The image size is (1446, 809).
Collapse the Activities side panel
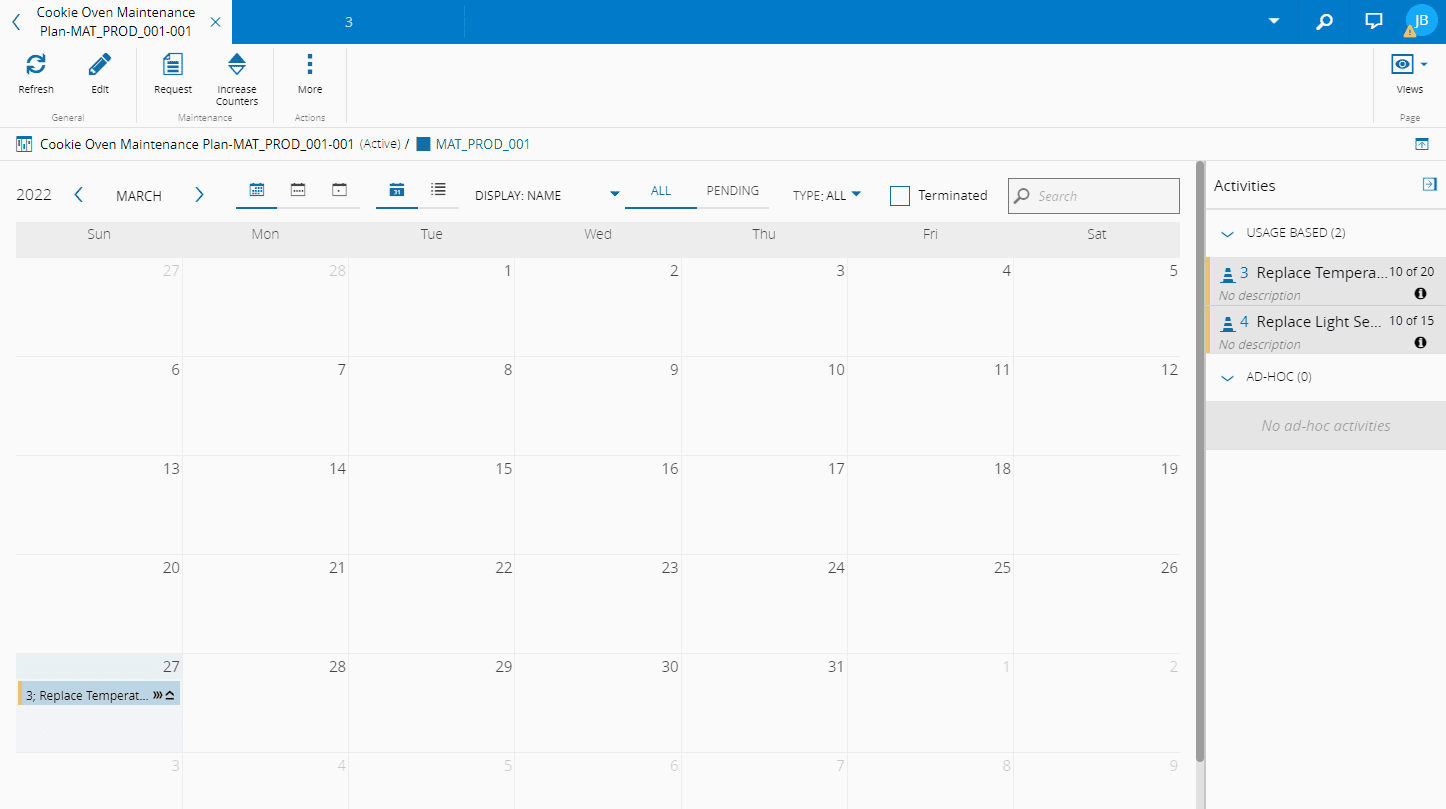pos(1429,184)
